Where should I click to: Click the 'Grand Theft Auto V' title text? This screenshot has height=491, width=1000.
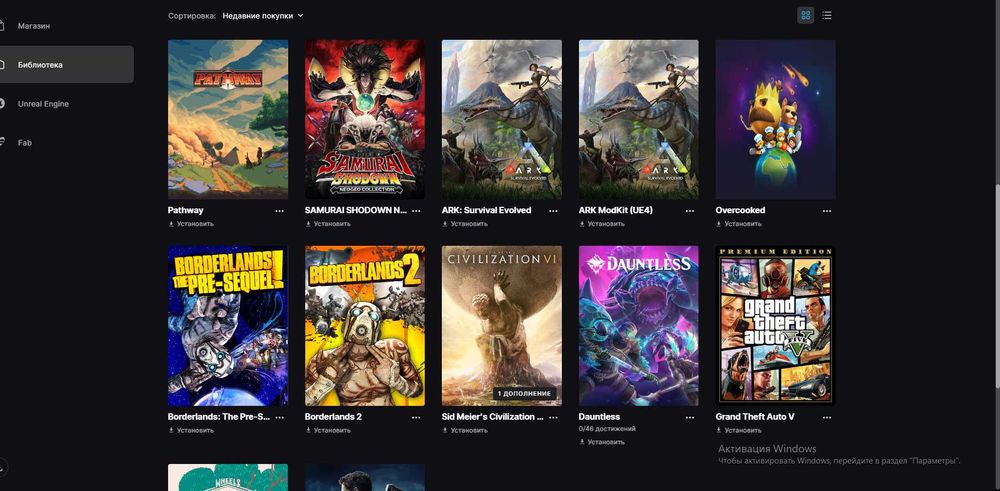(755, 417)
